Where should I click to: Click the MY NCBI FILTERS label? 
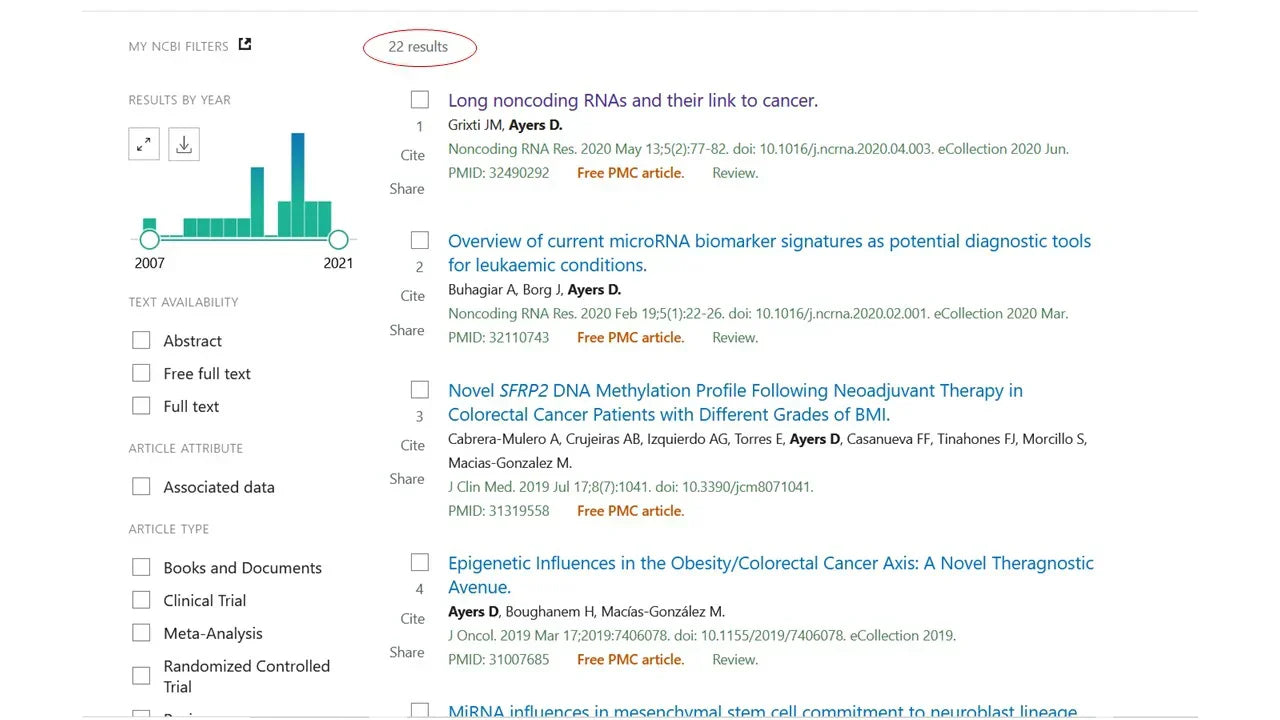coord(178,46)
